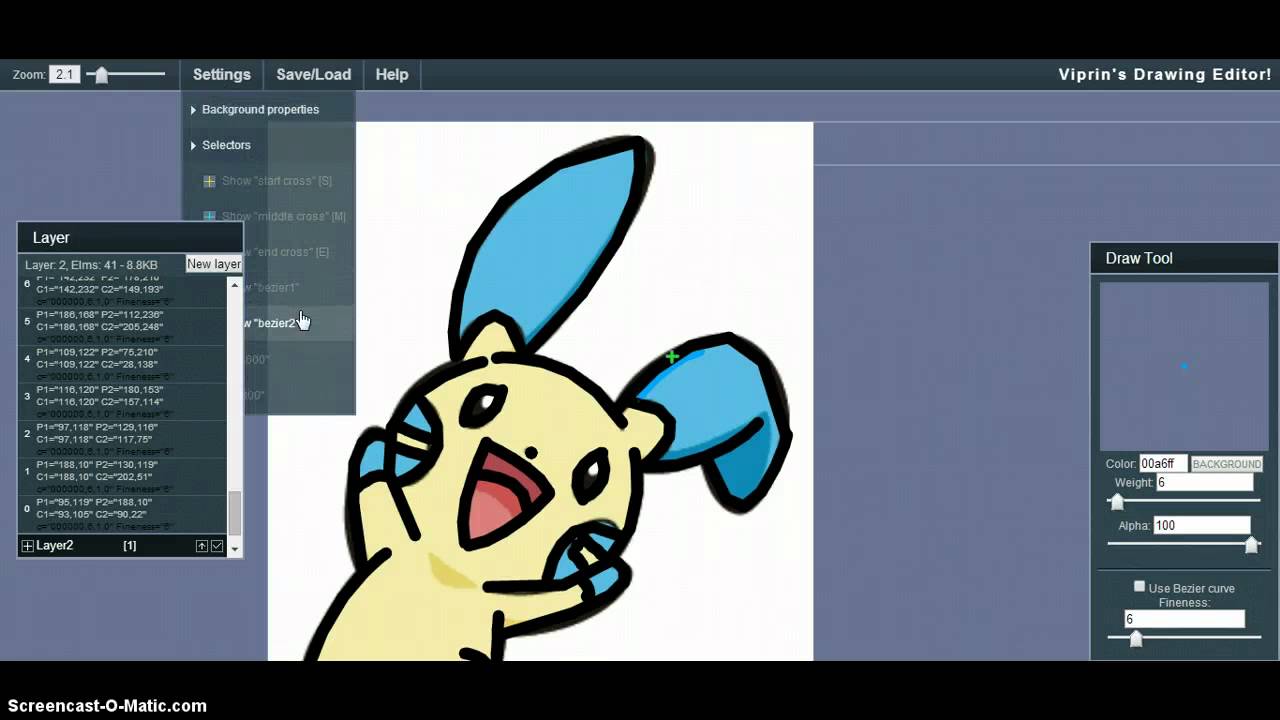Viewport: 1280px width, 720px height.
Task: Click the move-up arrow icon on Layer2
Action: (x=201, y=546)
